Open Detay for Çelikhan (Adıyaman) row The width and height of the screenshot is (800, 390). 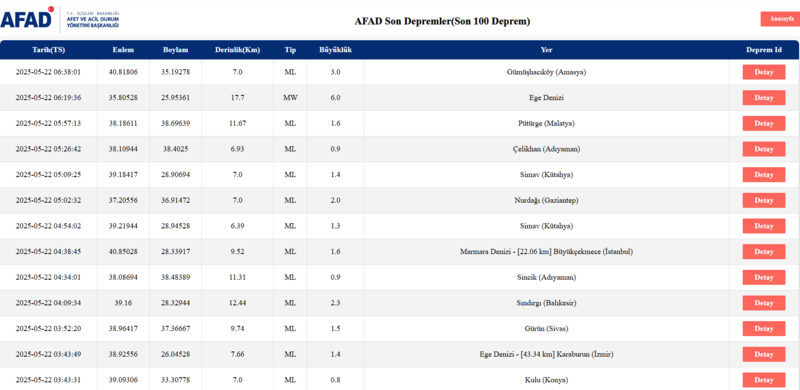pos(763,149)
